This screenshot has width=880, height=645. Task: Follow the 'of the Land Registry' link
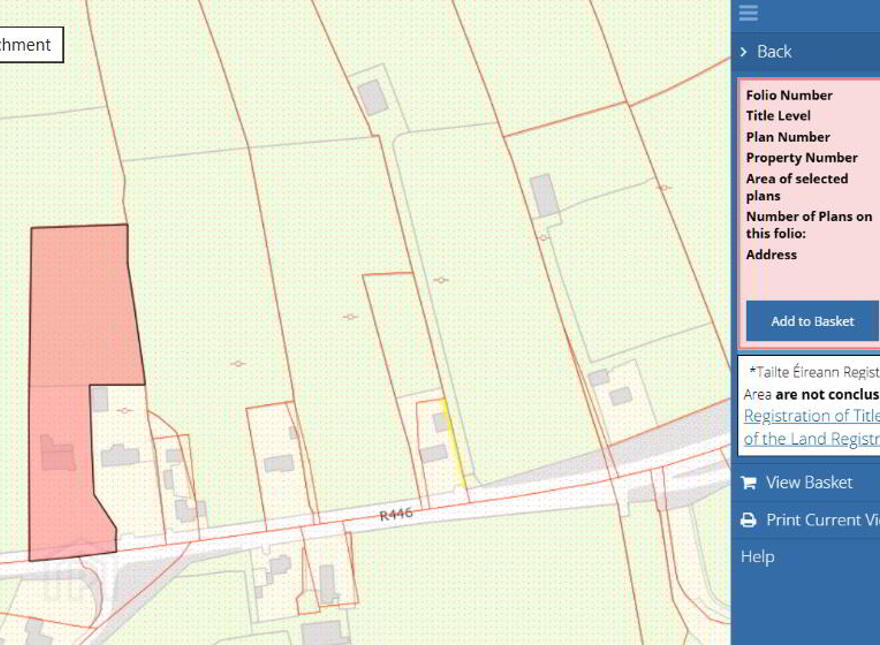(812, 439)
